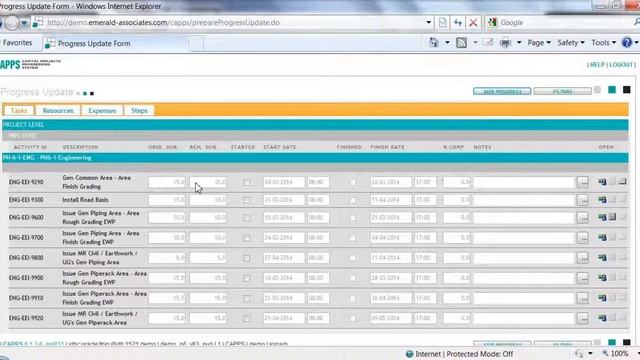
Task: Expand notes ellipsis button for ENG-EEI-9800
Action: pyautogui.click(x=583, y=258)
